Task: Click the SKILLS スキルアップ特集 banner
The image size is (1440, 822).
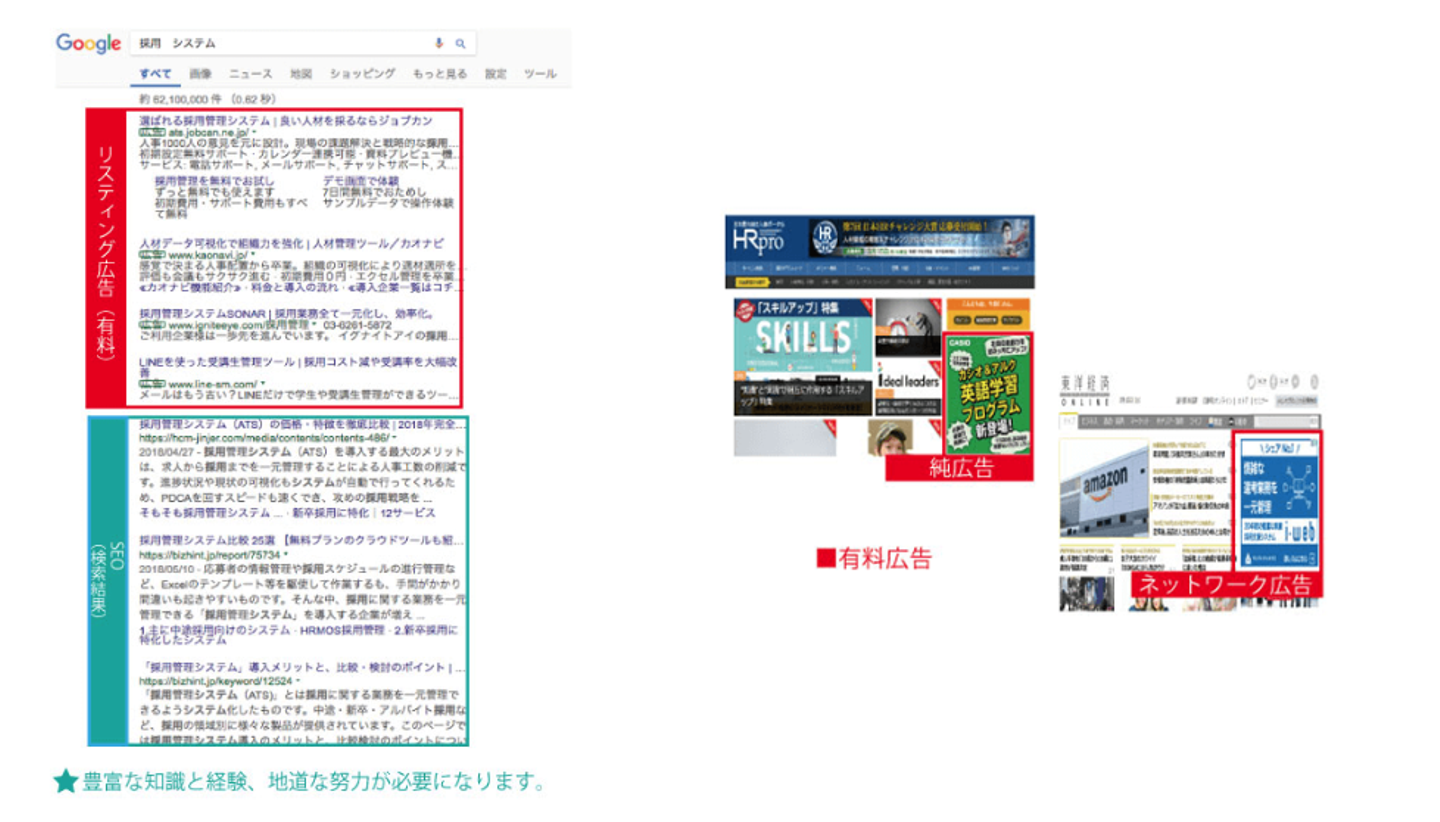Action: (x=802, y=355)
